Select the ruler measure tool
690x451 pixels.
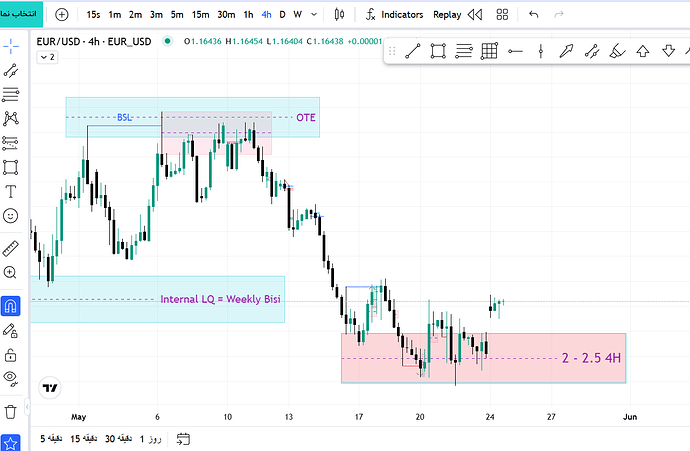tap(11, 249)
